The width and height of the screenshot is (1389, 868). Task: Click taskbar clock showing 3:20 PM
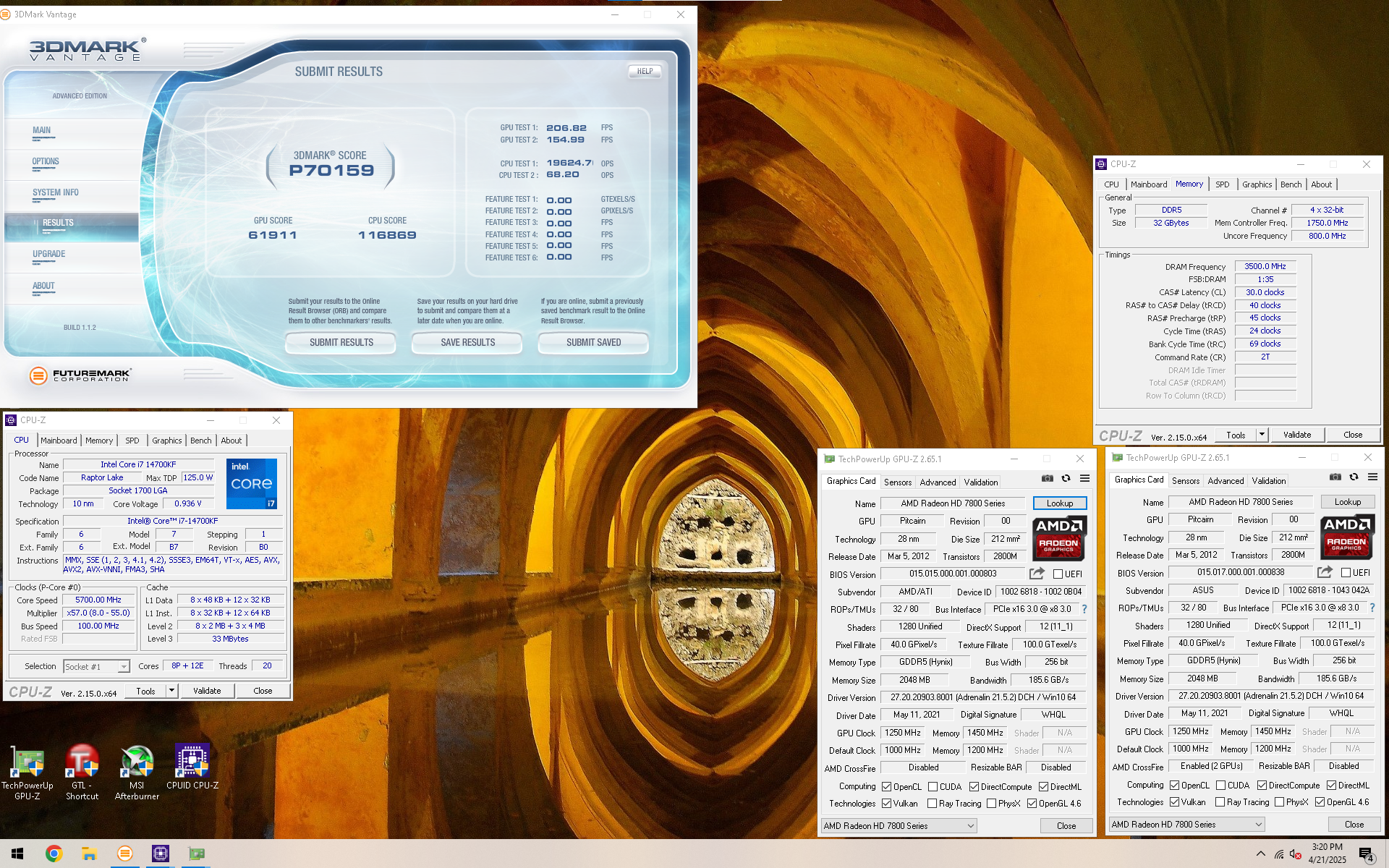1327,854
